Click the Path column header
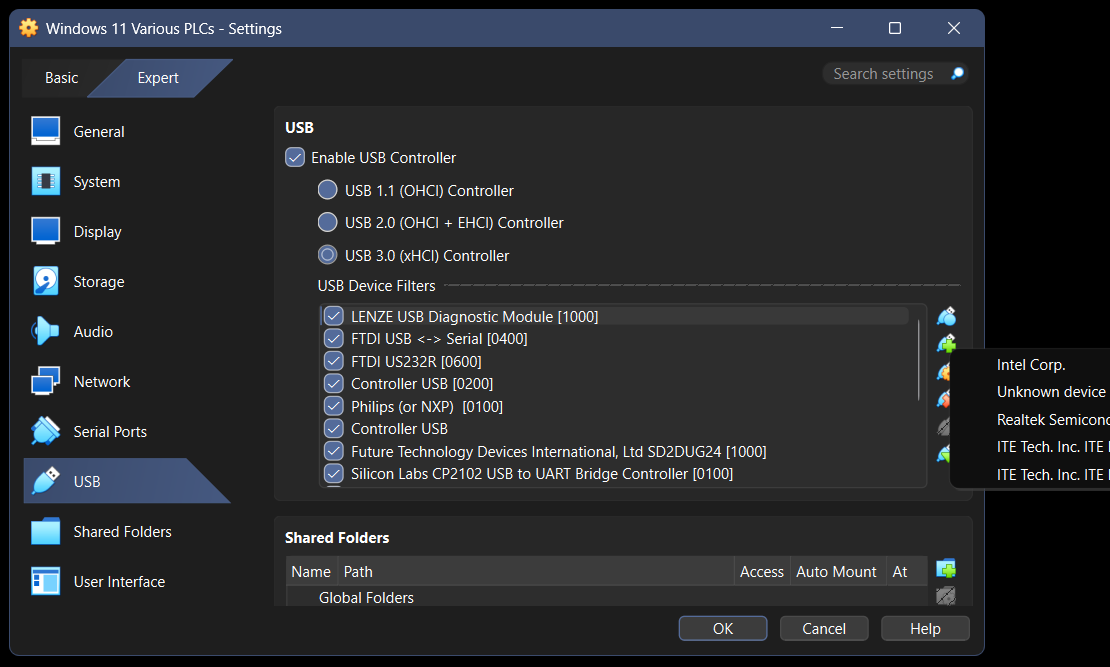 click(x=536, y=571)
